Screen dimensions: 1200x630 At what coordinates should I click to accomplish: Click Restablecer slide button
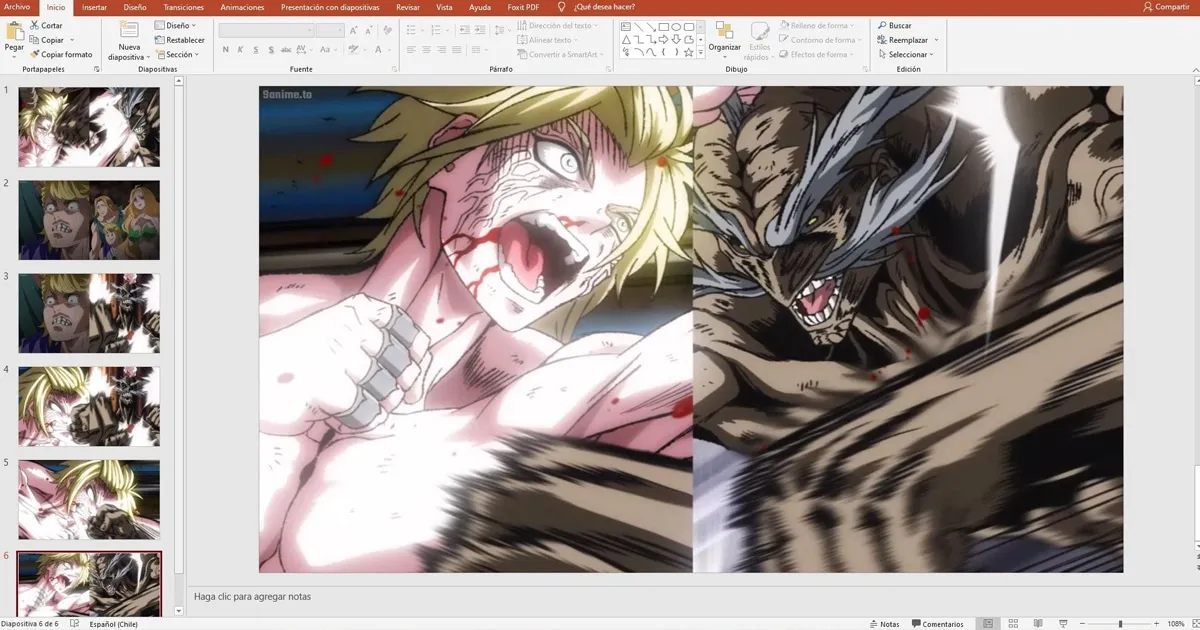179,40
